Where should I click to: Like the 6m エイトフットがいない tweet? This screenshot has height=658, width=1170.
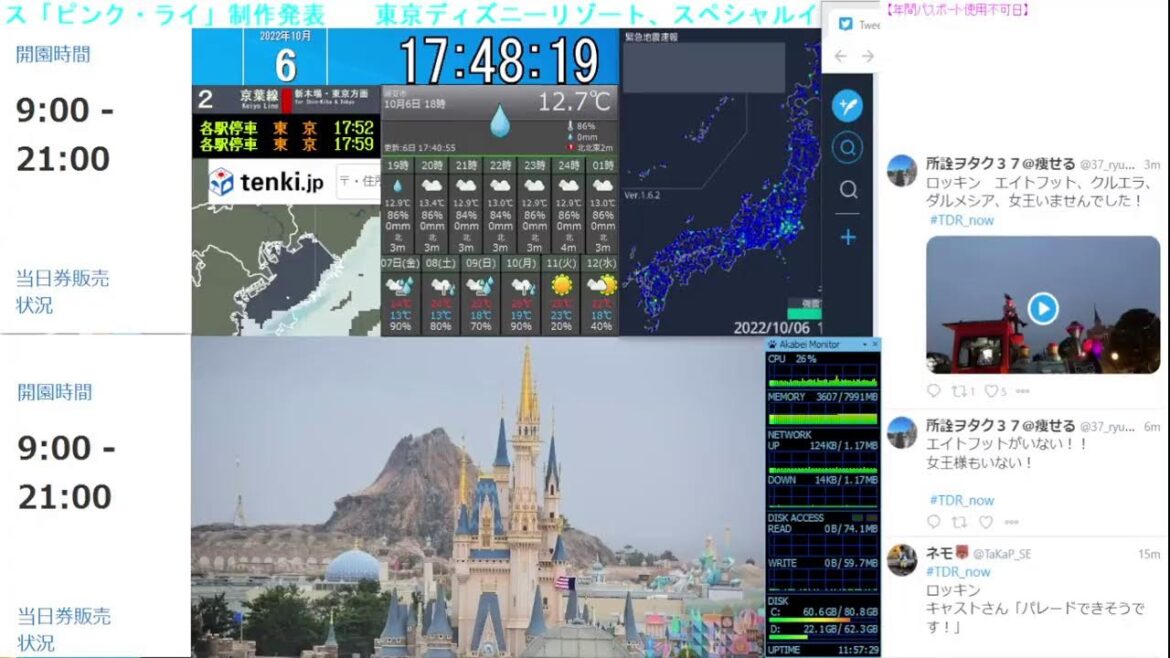[986, 522]
